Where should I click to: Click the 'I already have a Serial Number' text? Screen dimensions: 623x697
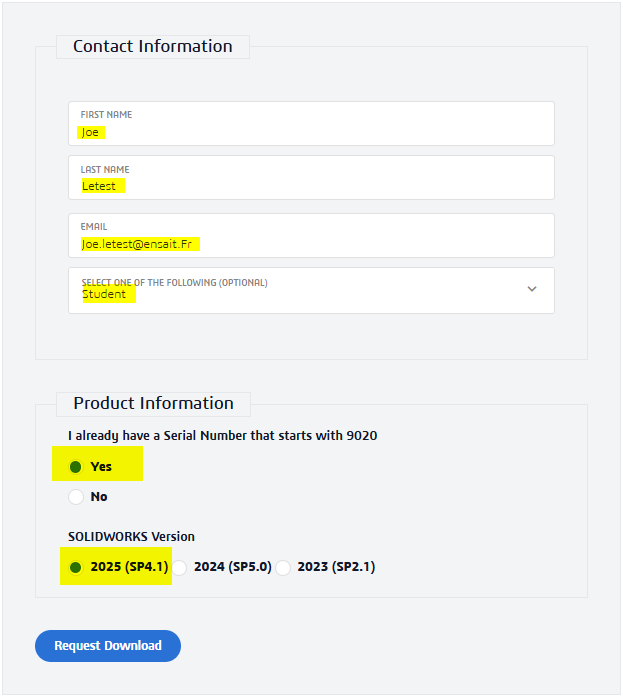point(222,435)
